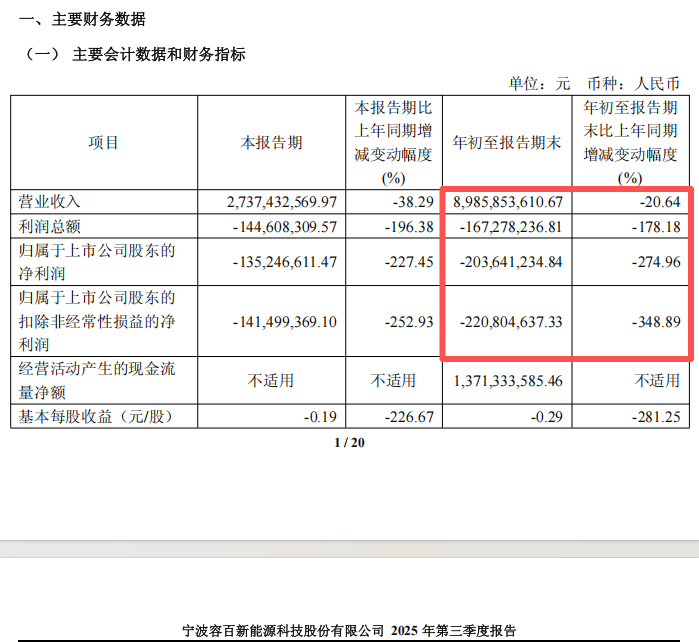Select the 利润总额 row label

49,226
